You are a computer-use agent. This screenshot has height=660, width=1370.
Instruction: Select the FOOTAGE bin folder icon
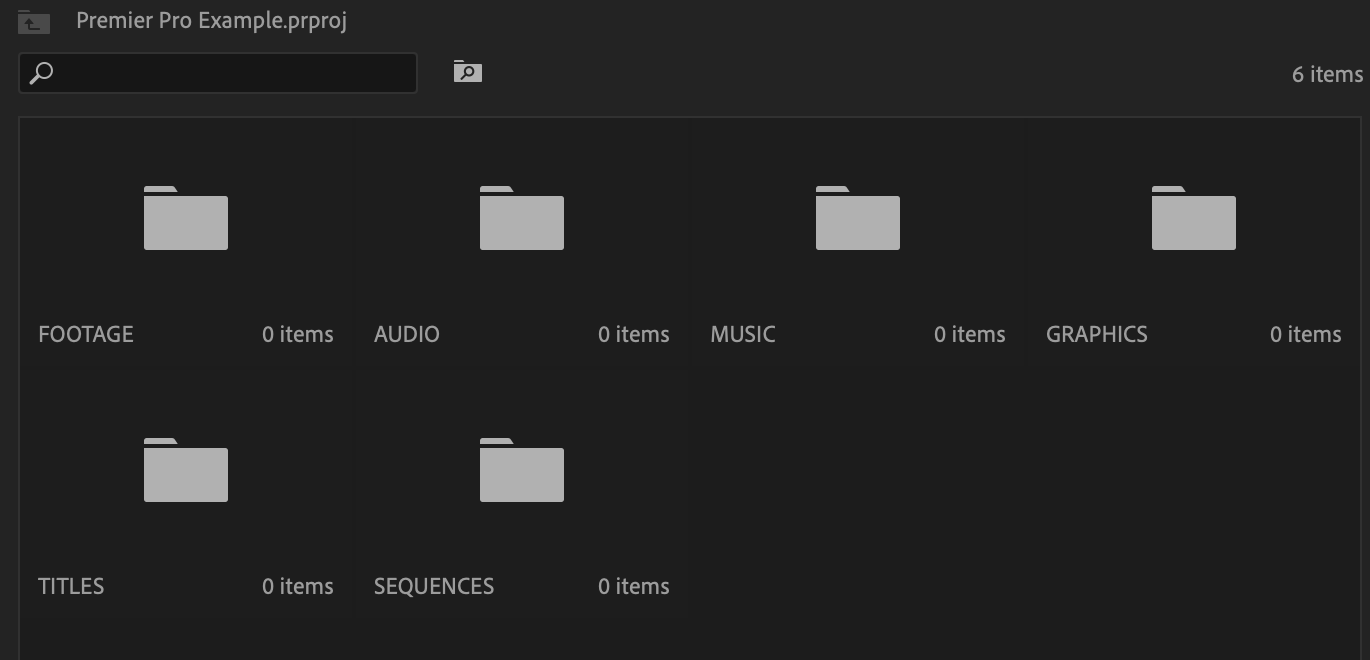(x=185, y=221)
